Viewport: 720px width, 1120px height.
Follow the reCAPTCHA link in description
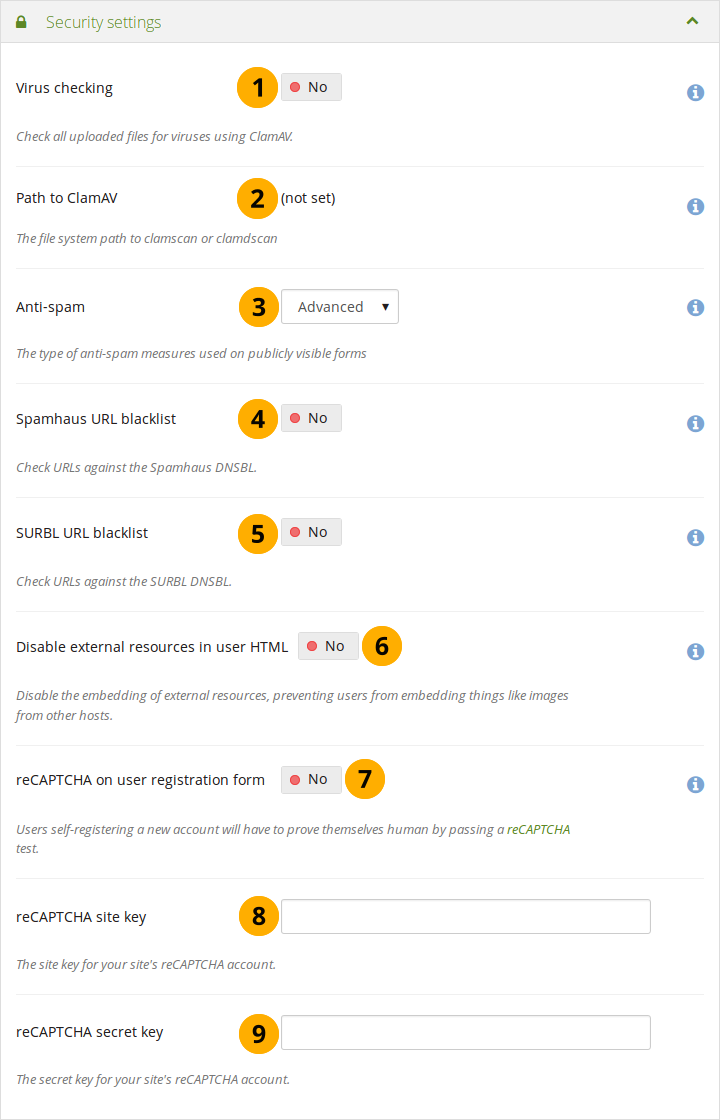538,829
